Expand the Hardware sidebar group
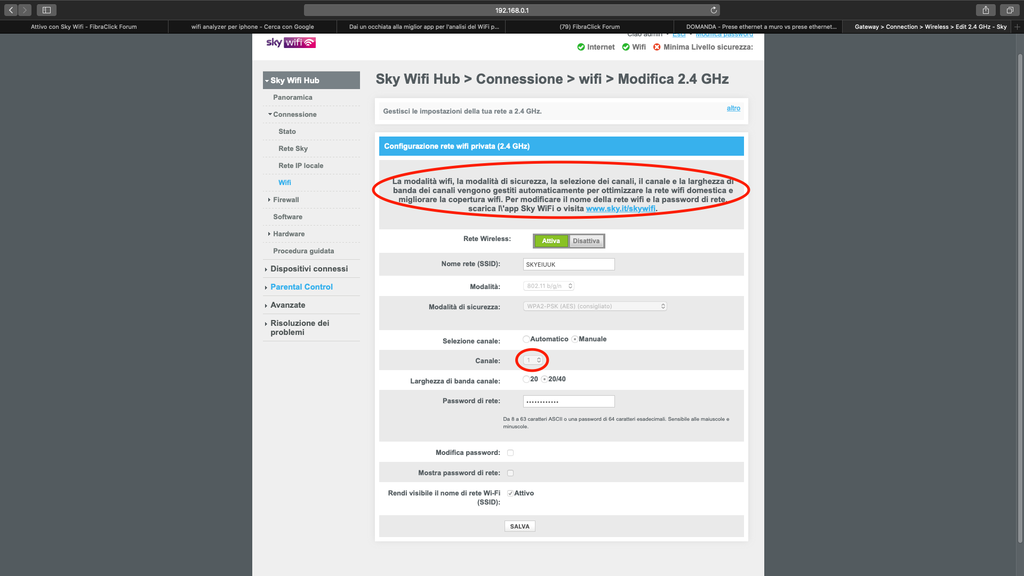Viewport: 1024px width, 576px height. 287,233
